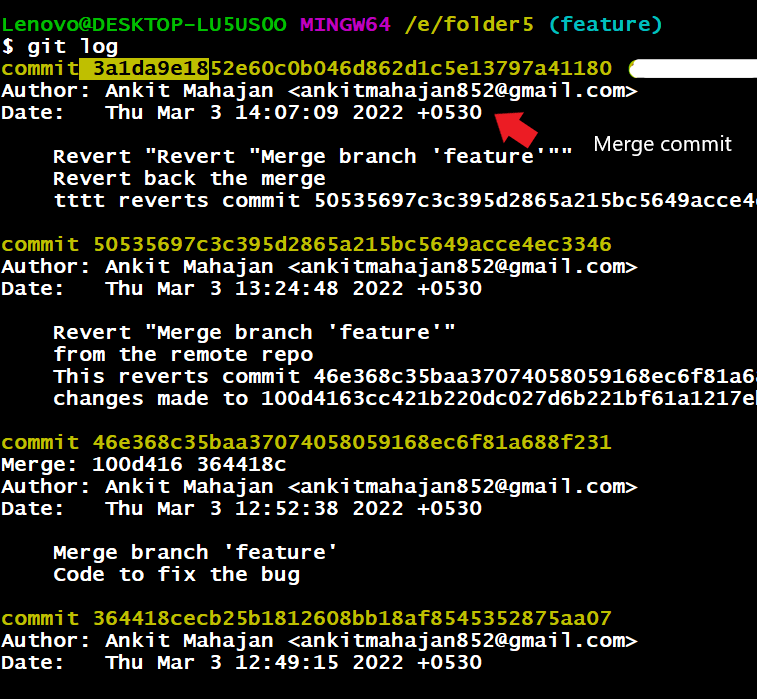Click the date line showing 12:49:15

pyautogui.click(x=241, y=662)
